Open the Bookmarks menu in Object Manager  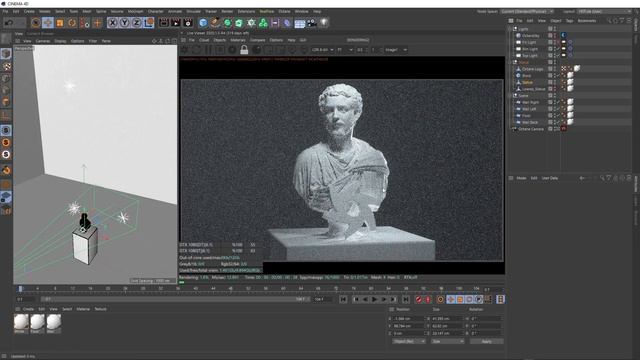(587, 20)
